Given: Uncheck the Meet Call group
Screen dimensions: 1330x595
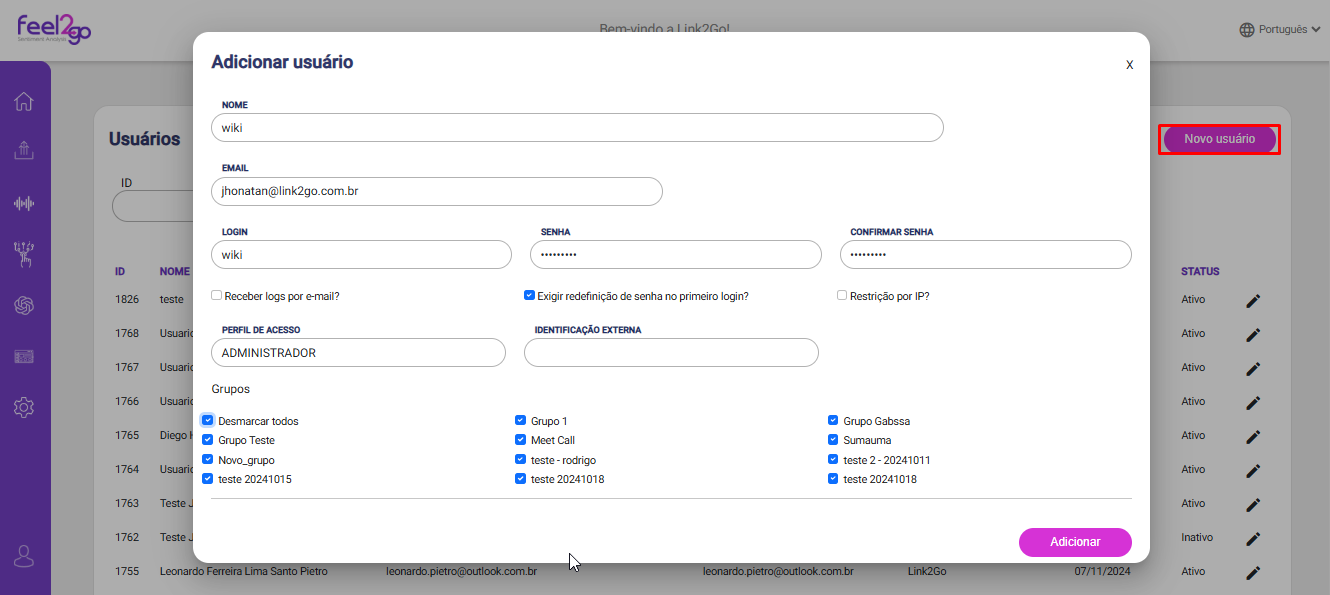Looking at the screenshot, I should [521, 439].
